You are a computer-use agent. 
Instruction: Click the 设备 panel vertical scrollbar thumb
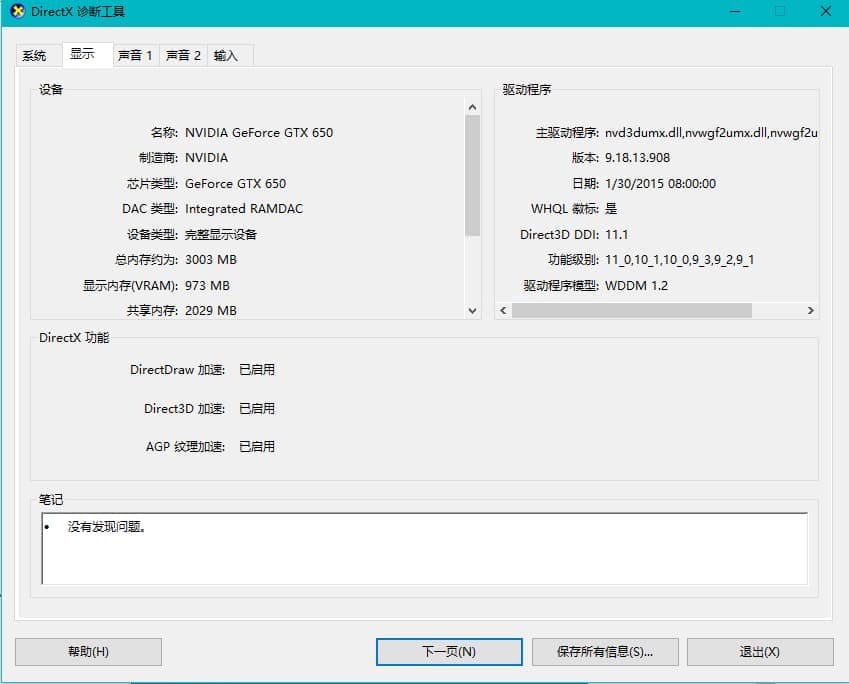[473, 175]
